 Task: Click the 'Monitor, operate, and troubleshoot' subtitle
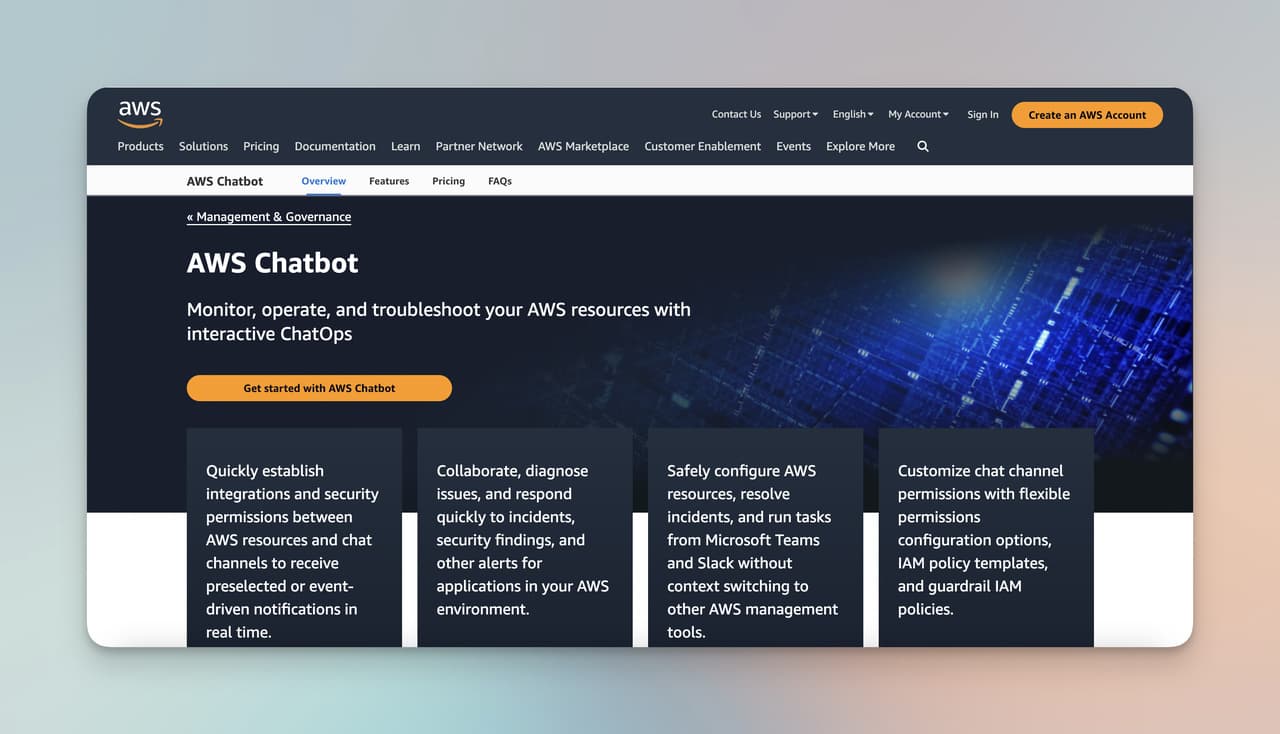438,321
